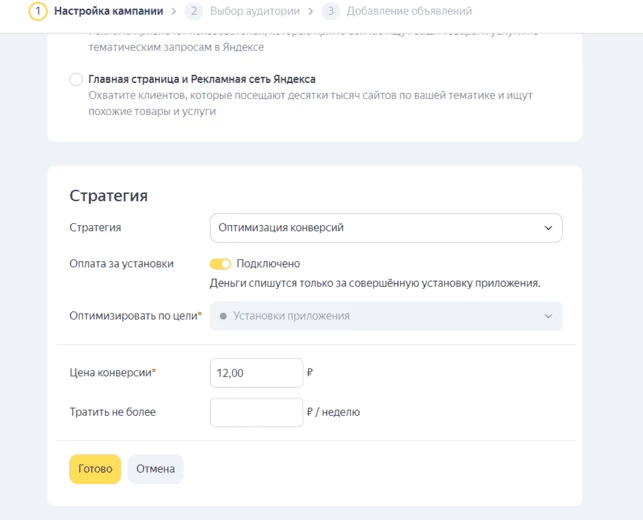Open the Оптимизация конверсий strategy dropdown

point(386,228)
